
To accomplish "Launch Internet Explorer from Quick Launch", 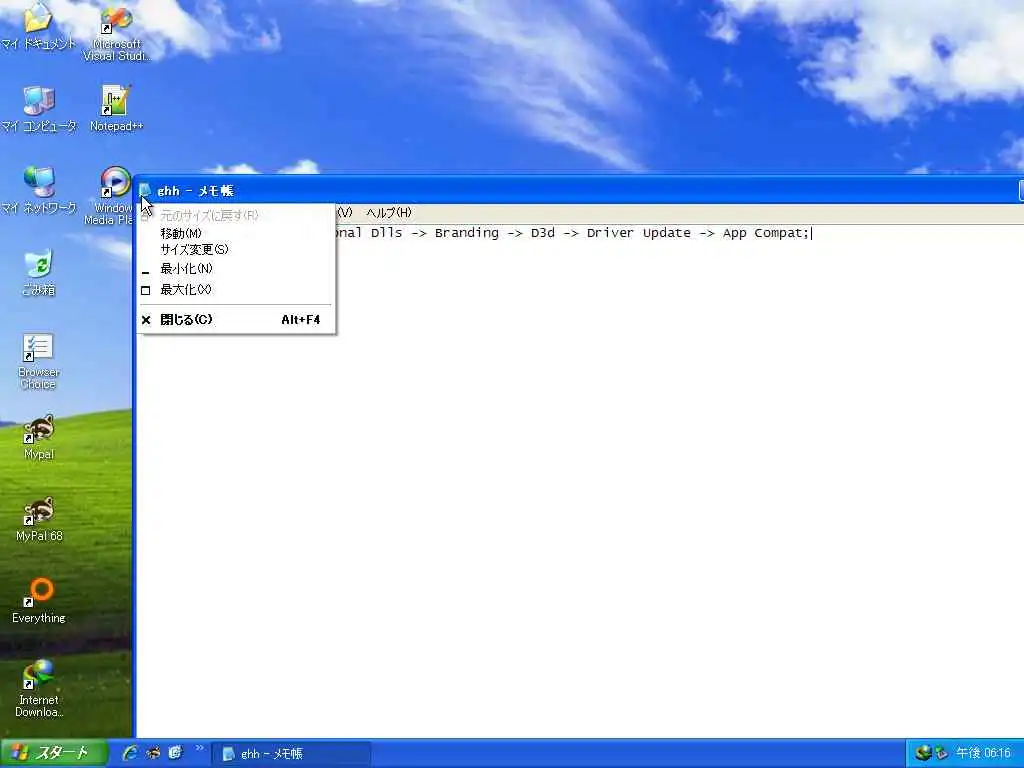I will click(130, 753).
